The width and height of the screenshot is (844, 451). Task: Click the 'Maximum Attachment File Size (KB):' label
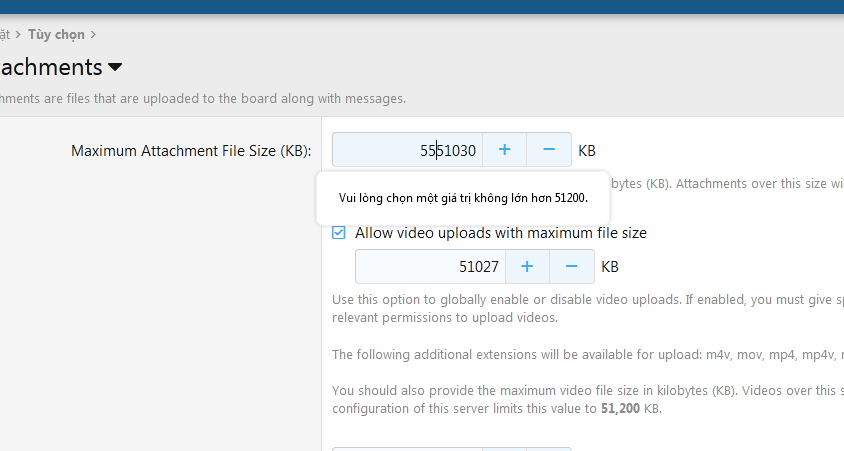[x=191, y=151]
